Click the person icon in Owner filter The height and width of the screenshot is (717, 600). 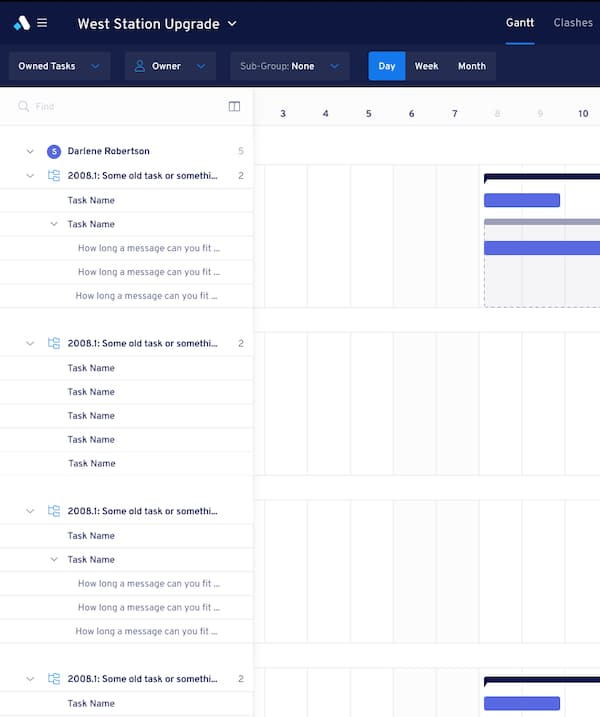[x=141, y=66]
